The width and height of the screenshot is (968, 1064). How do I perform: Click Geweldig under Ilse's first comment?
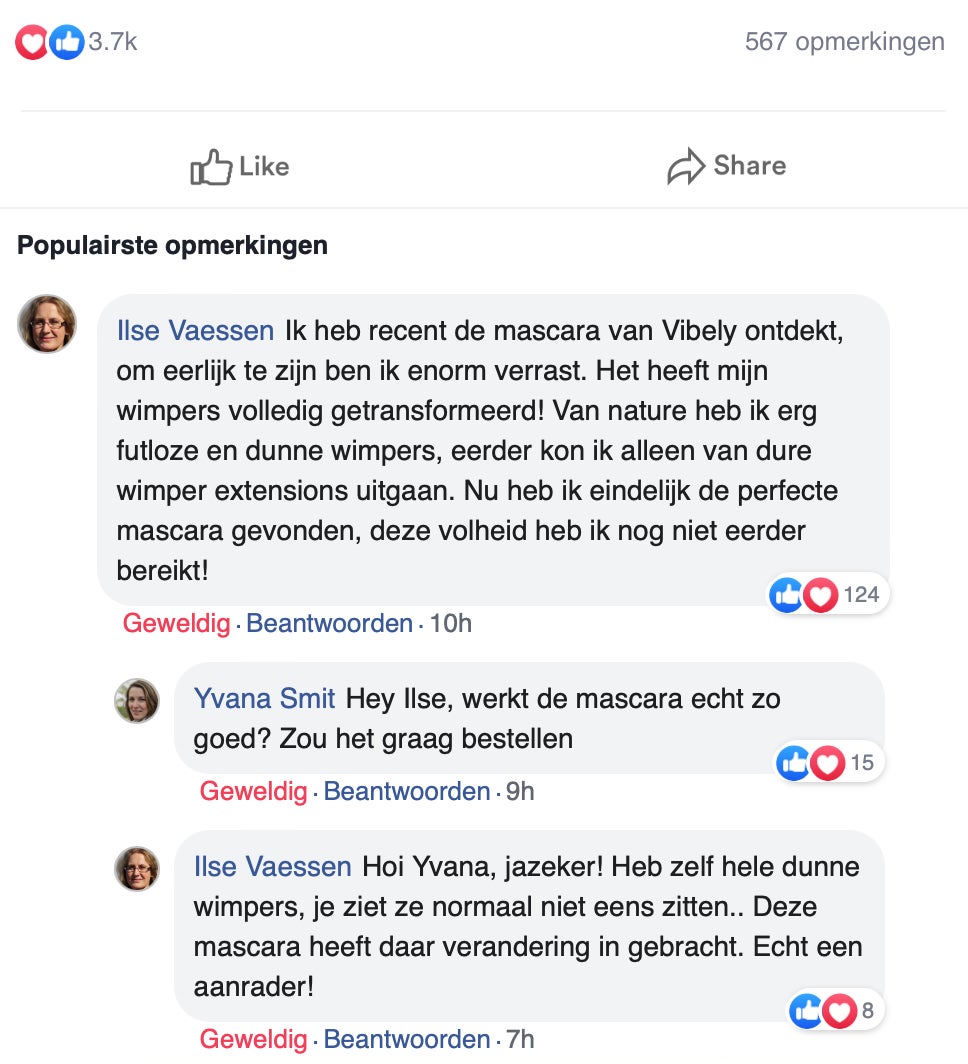(x=176, y=623)
